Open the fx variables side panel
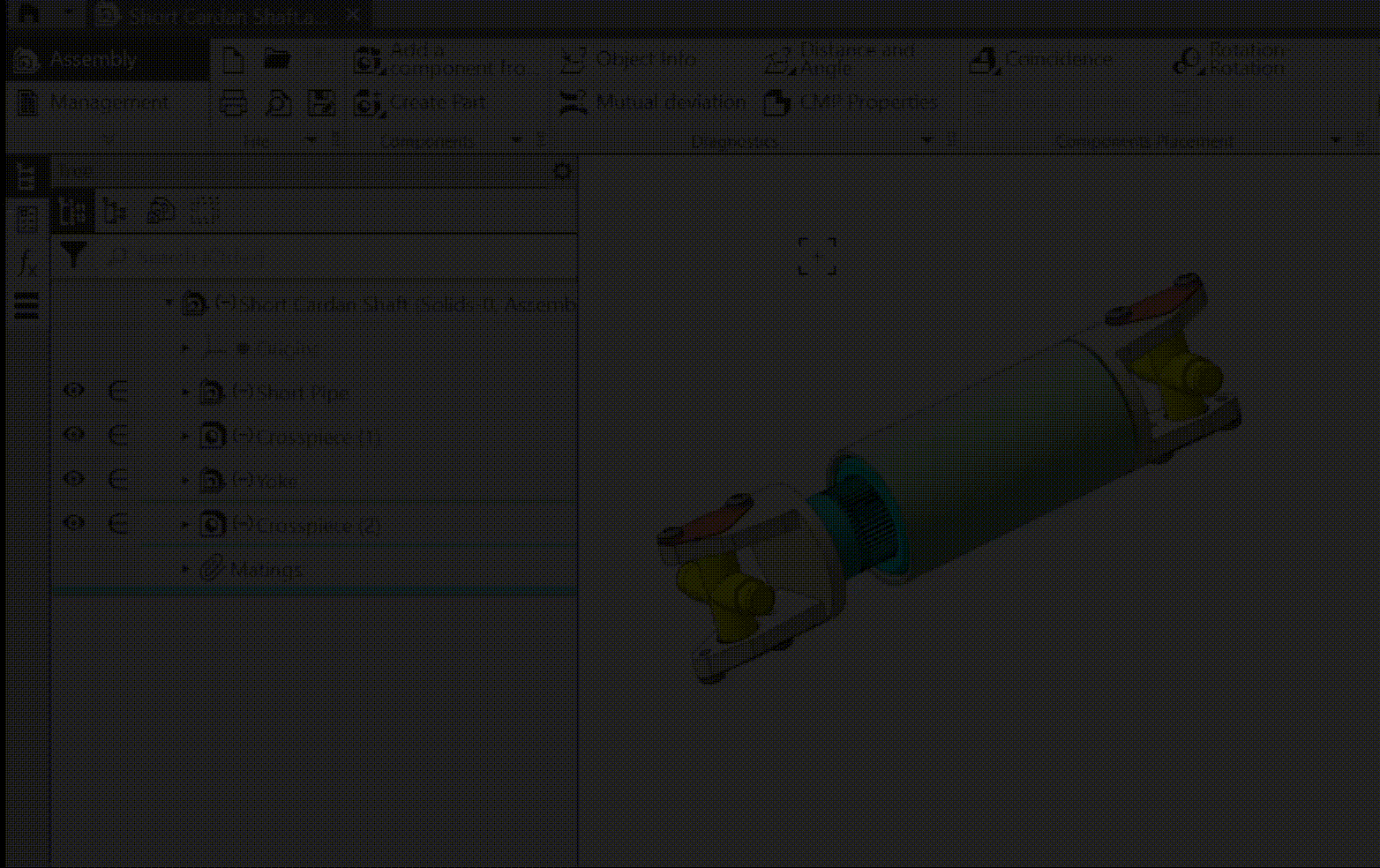This screenshot has width=1380, height=868. point(27,262)
